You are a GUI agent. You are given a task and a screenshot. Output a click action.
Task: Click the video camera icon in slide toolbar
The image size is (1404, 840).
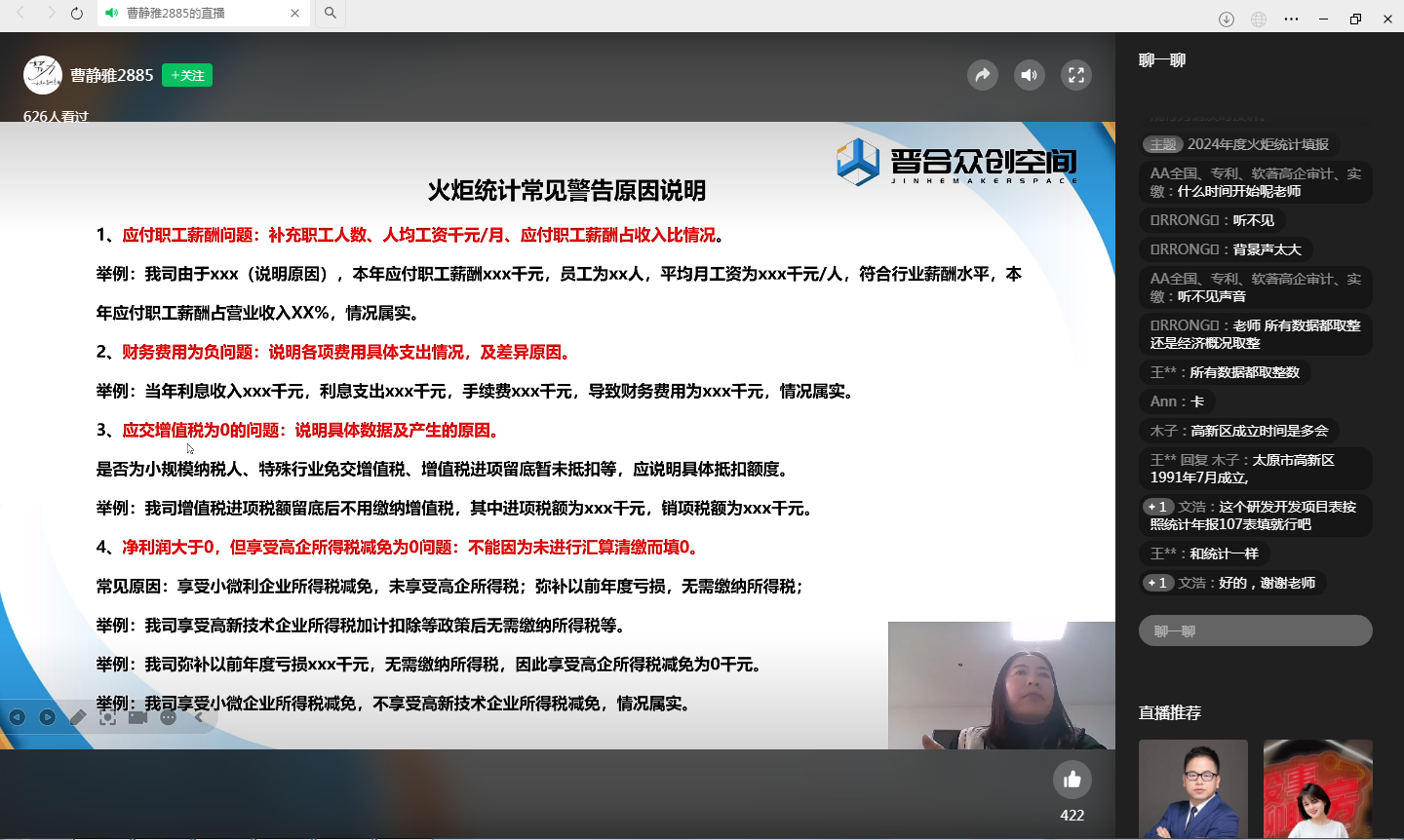137,717
